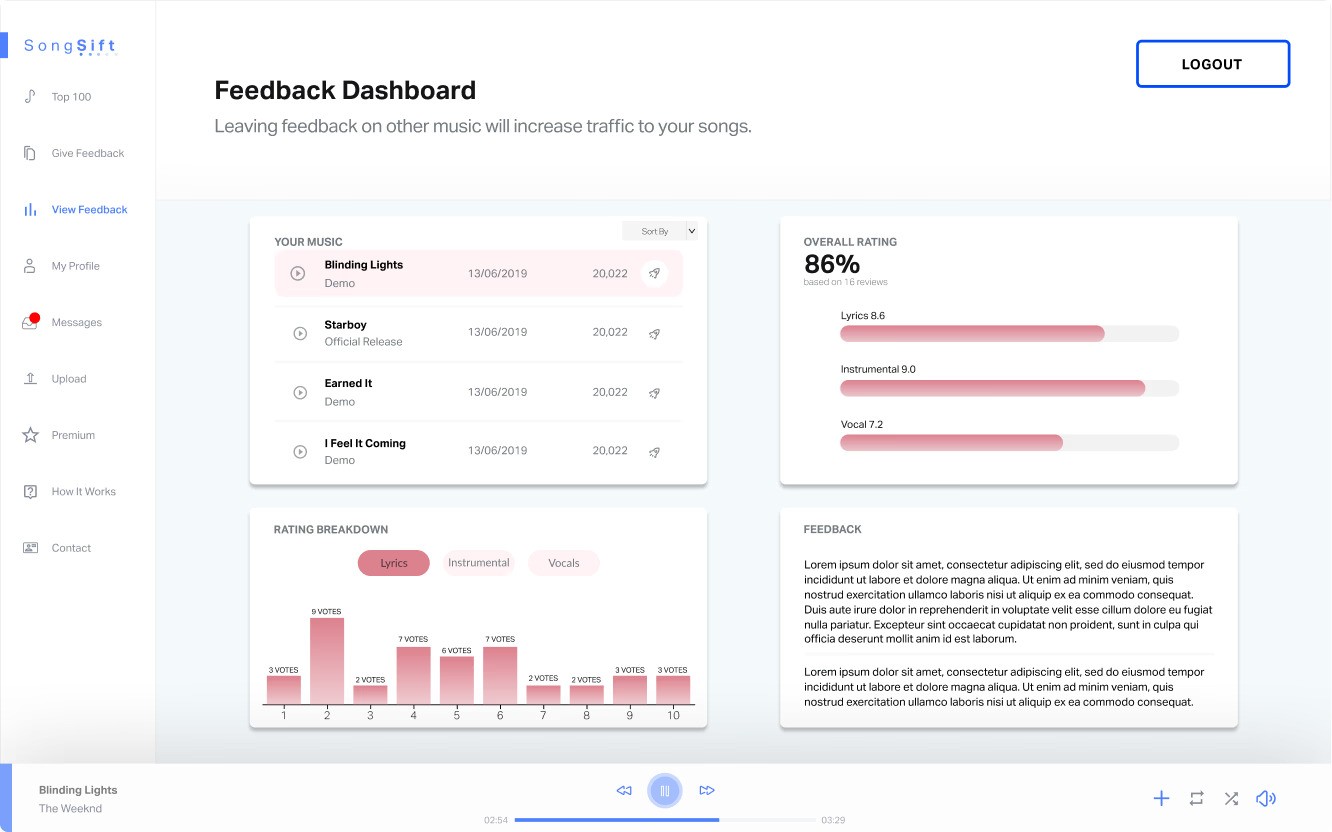The height and width of the screenshot is (832, 1332).
Task: Select the Instrumental rating tab
Action: [x=479, y=563]
